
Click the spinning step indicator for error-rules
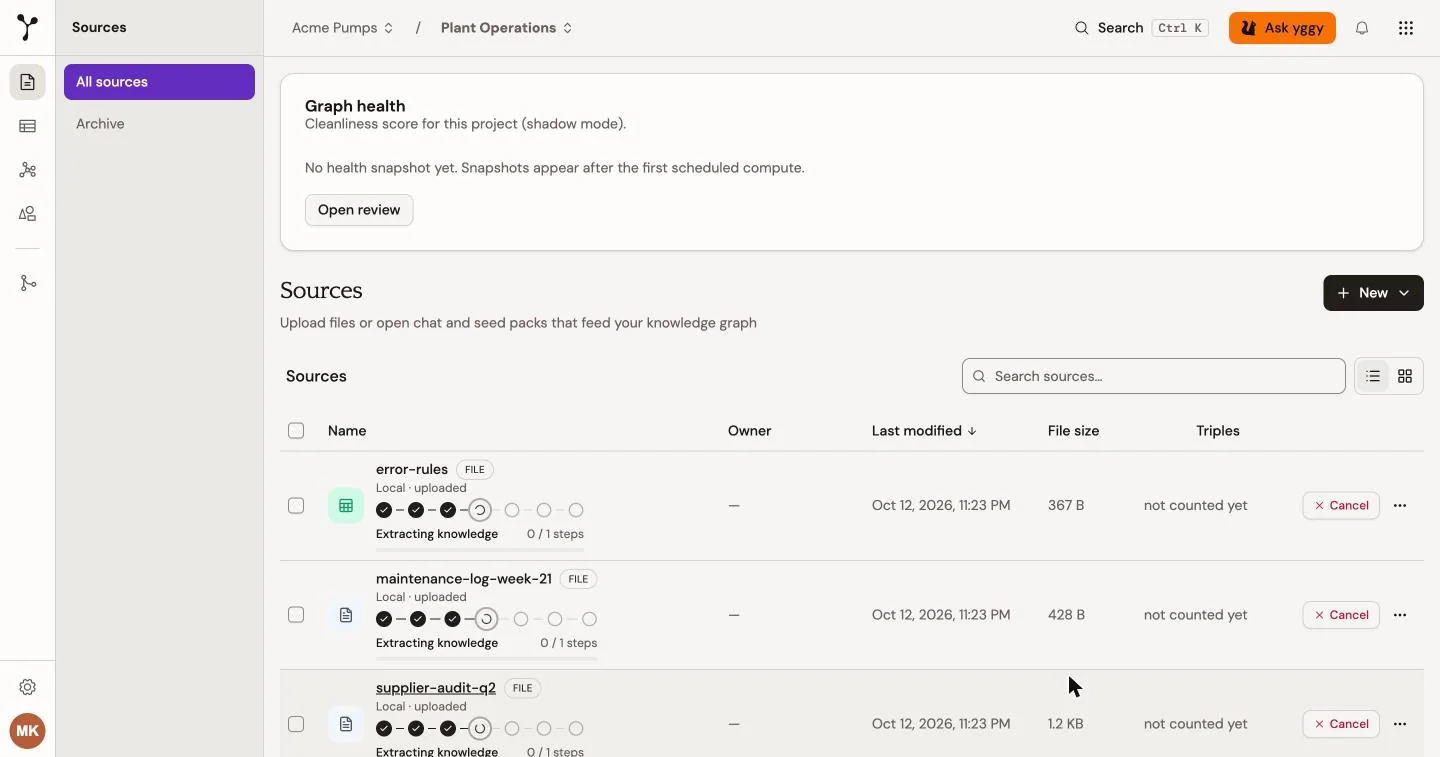coord(480,510)
